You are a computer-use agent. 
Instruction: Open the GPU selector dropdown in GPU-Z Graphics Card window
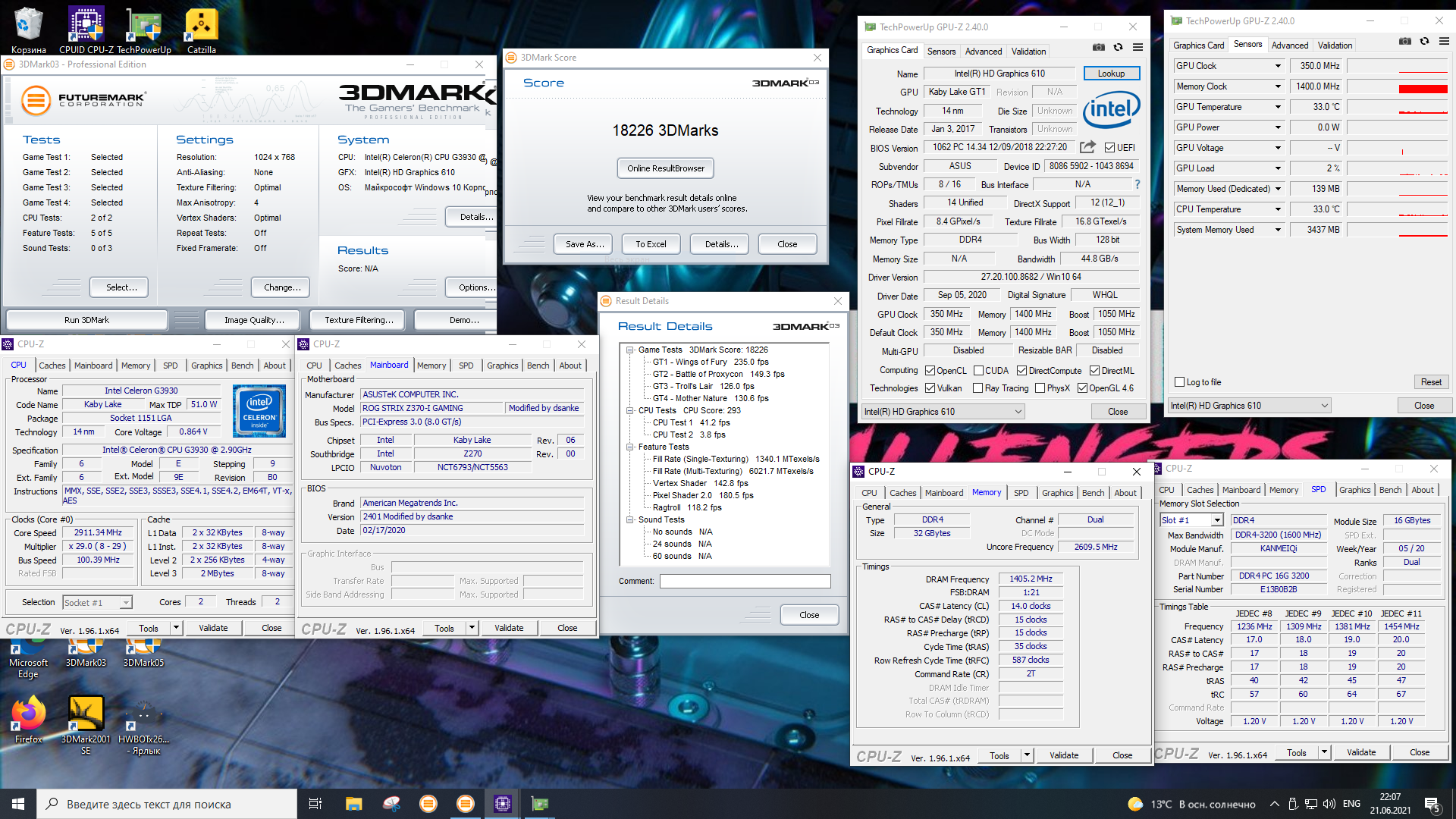(x=943, y=412)
